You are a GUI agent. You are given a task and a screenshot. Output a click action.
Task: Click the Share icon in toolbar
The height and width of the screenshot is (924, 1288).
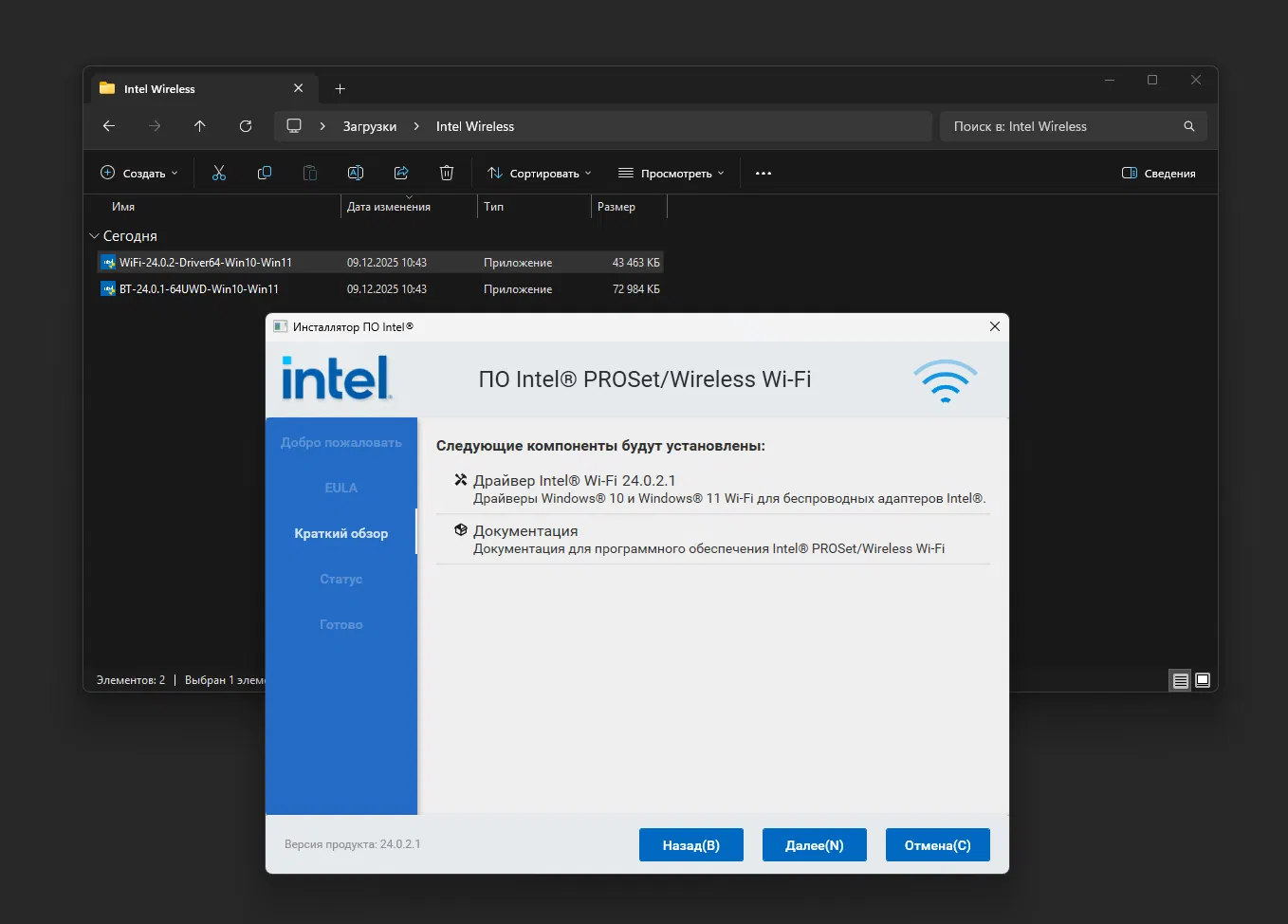pos(401,173)
